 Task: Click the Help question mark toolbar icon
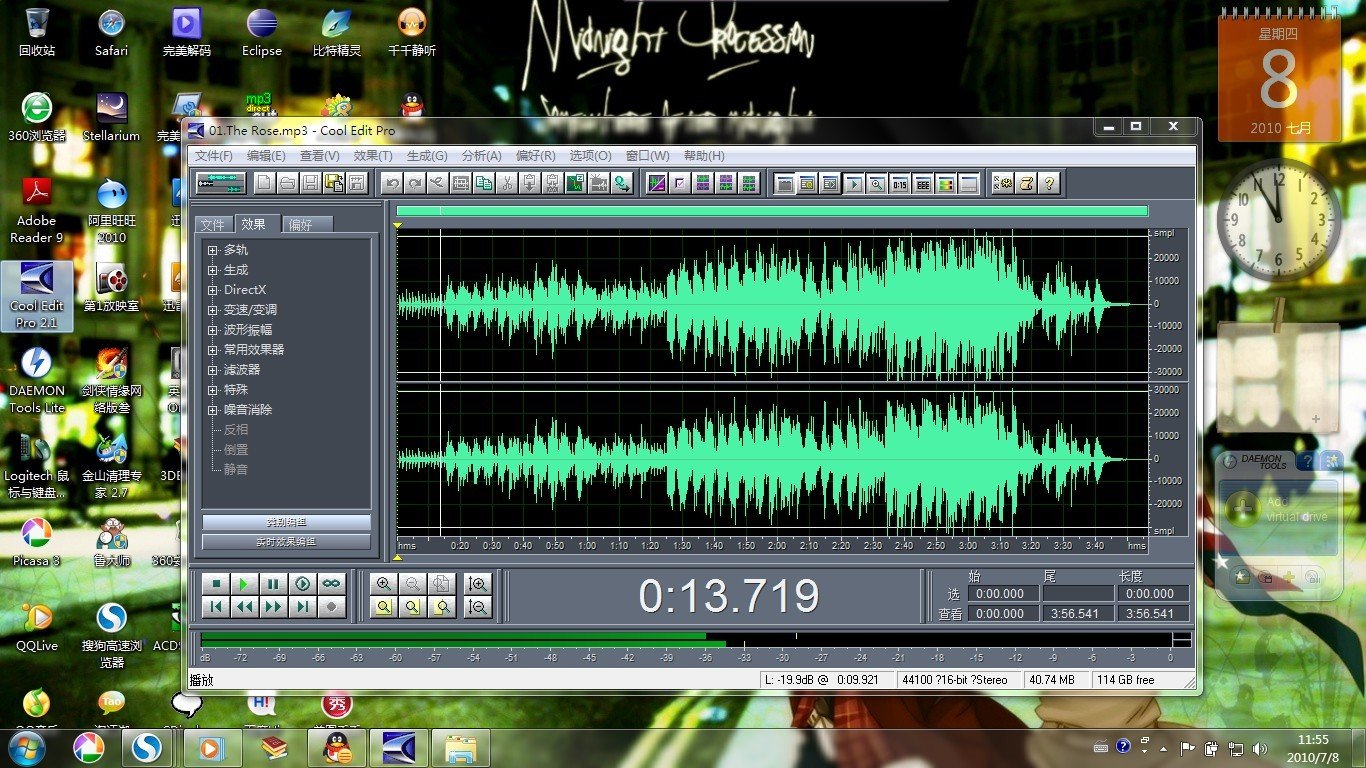(1048, 183)
